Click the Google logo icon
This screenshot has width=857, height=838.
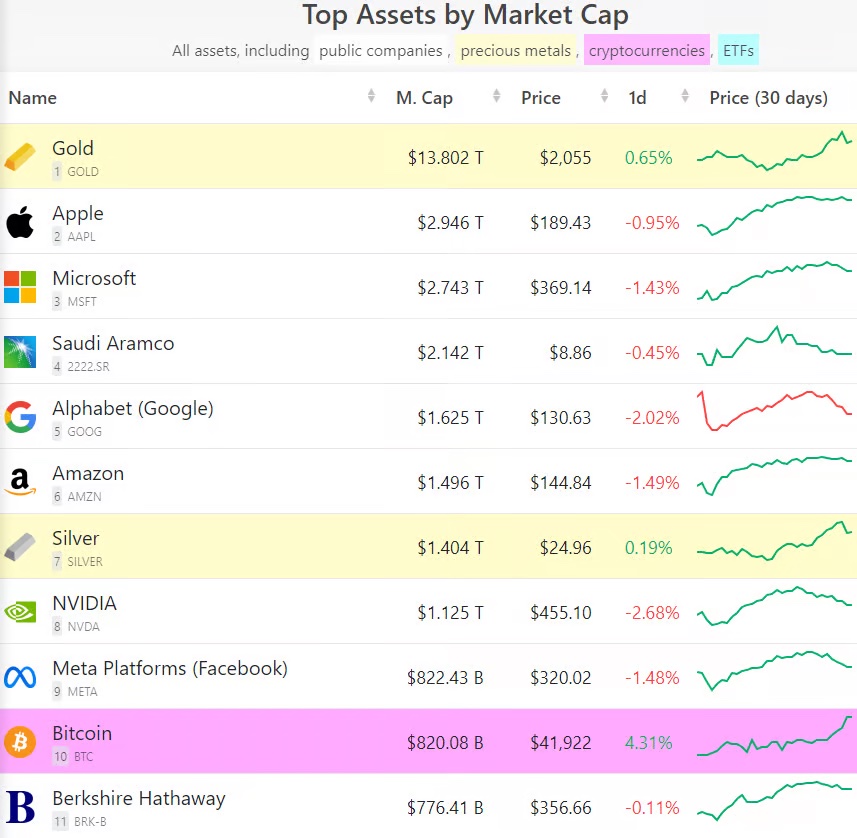(x=20, y=417)
